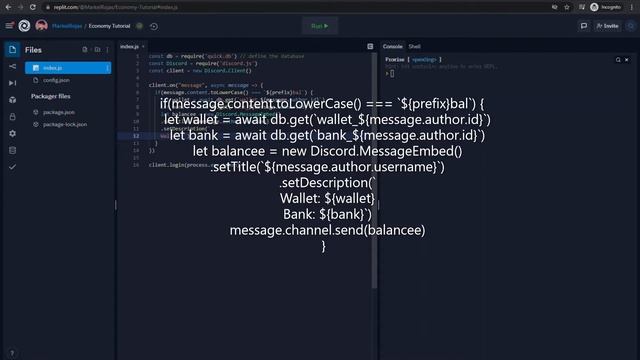640x360 pixels.
Task: Open the repl history icon
Action: tap(154, 26)
